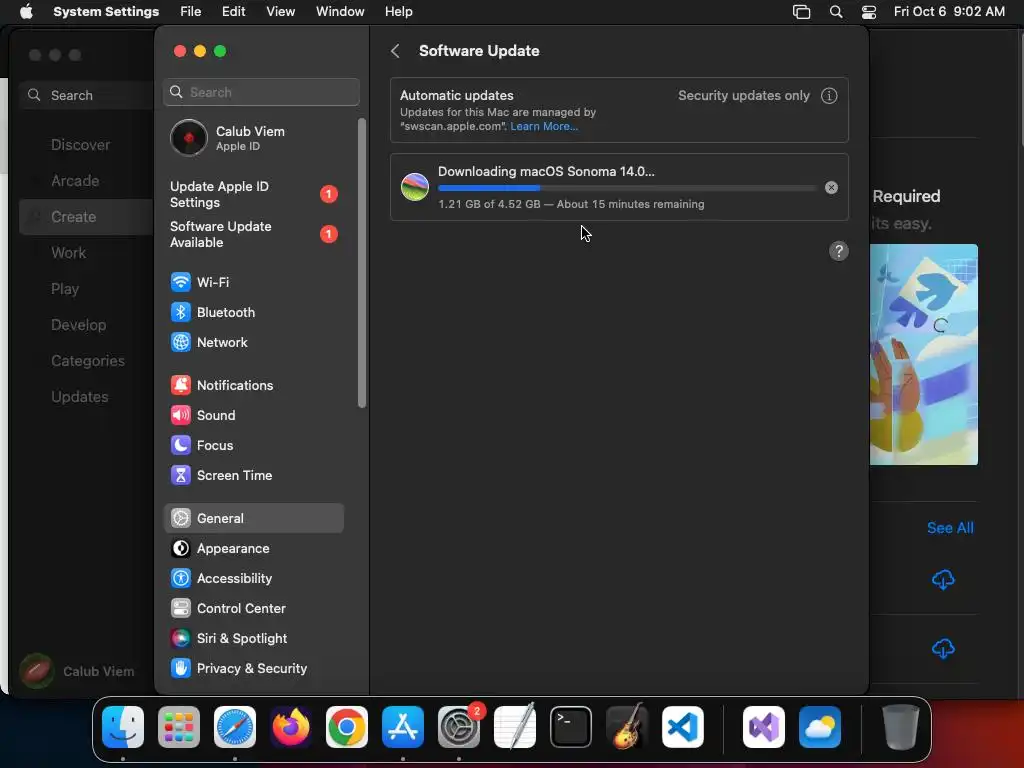Open Screen Time settings
Screen dimensions: 1024x768
(253, 475)
